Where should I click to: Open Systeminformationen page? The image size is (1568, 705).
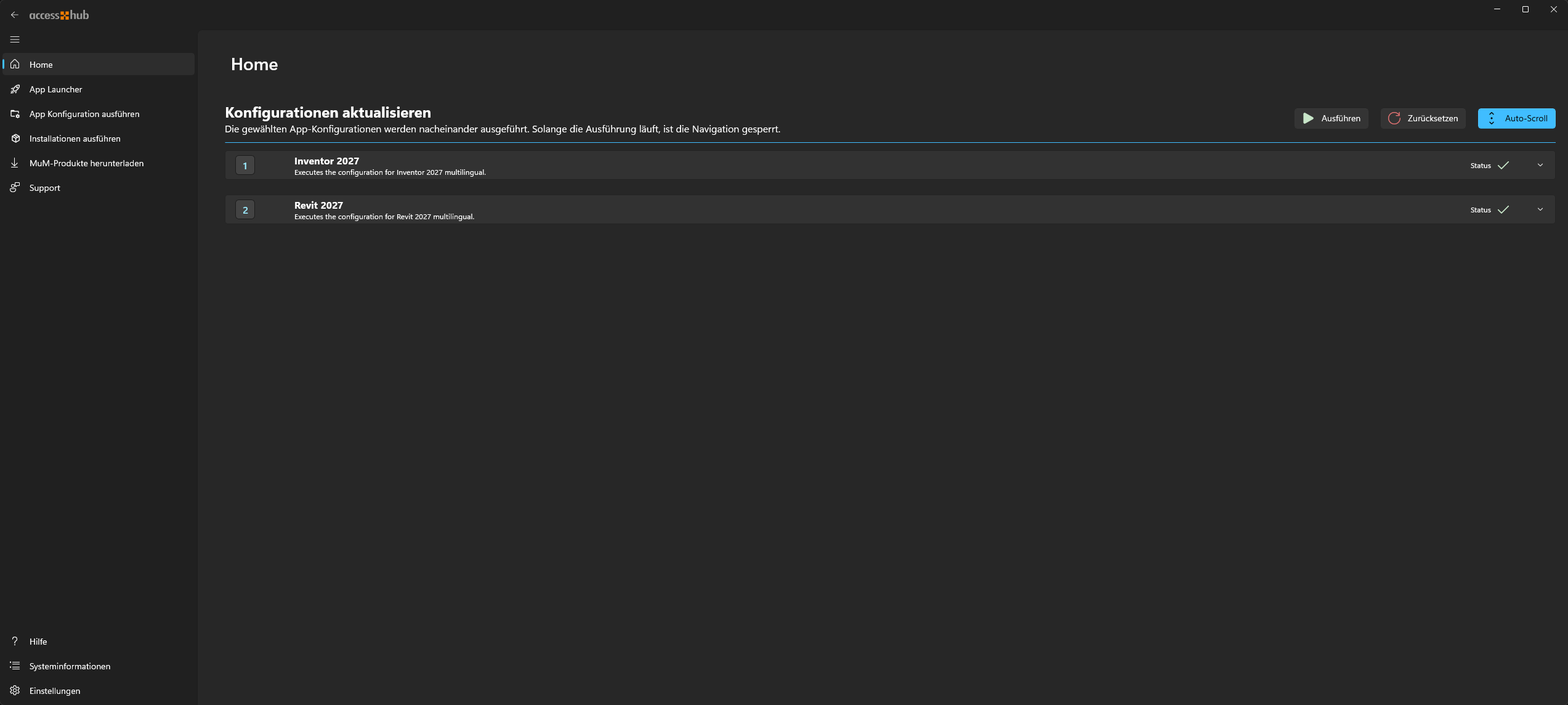pos(99,666)
